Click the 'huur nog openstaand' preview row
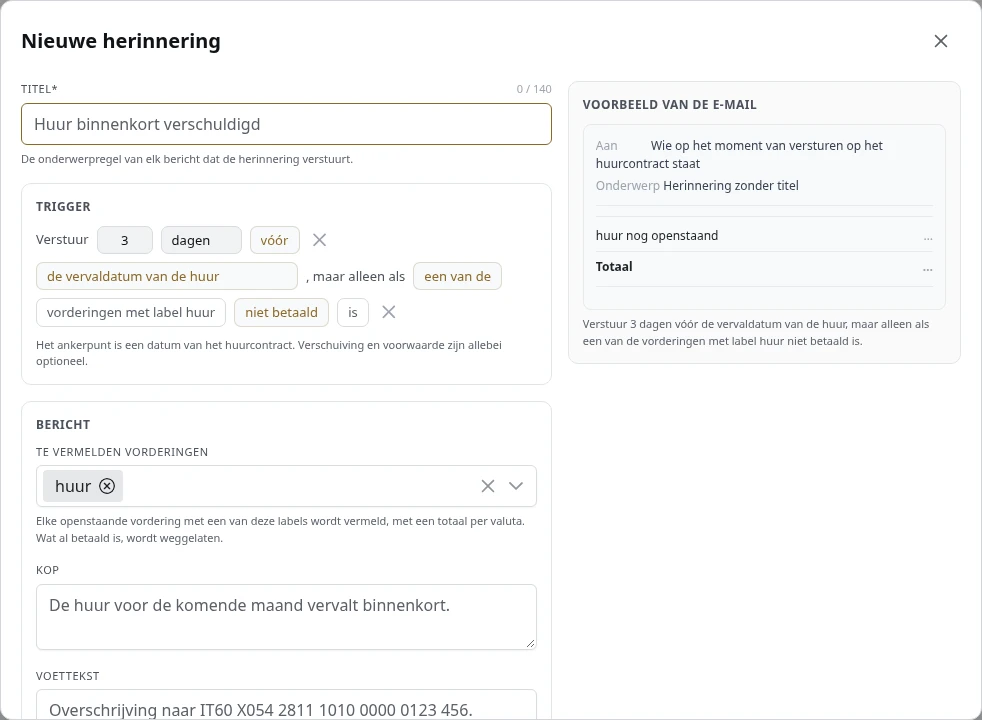Screen dimensions: 982x720 (x=764, y=236)
